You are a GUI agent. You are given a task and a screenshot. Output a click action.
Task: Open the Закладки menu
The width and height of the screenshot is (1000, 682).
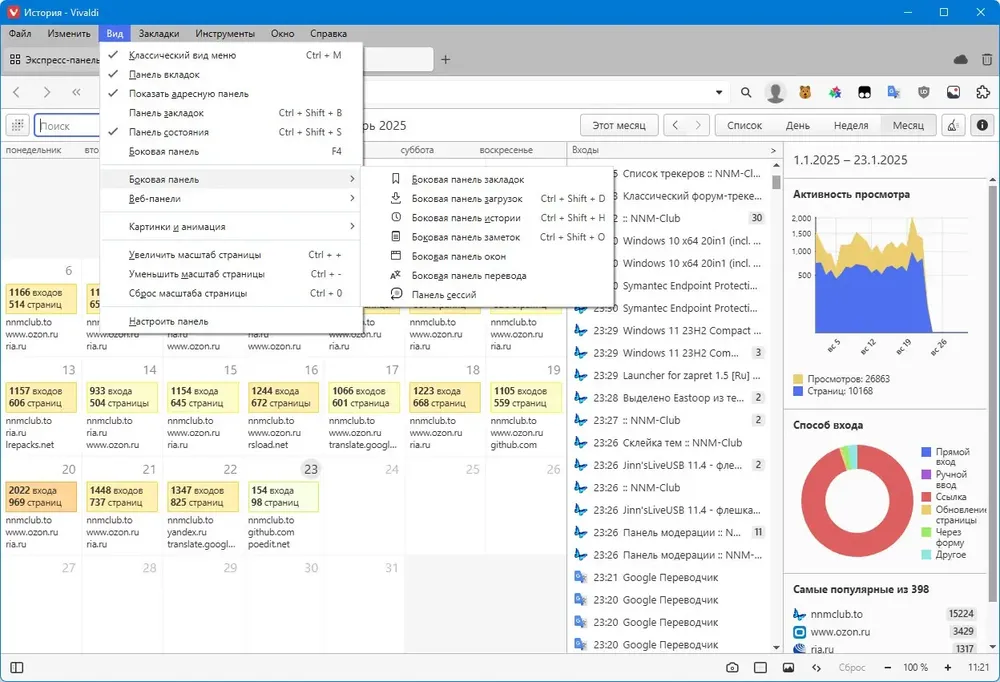159,34
